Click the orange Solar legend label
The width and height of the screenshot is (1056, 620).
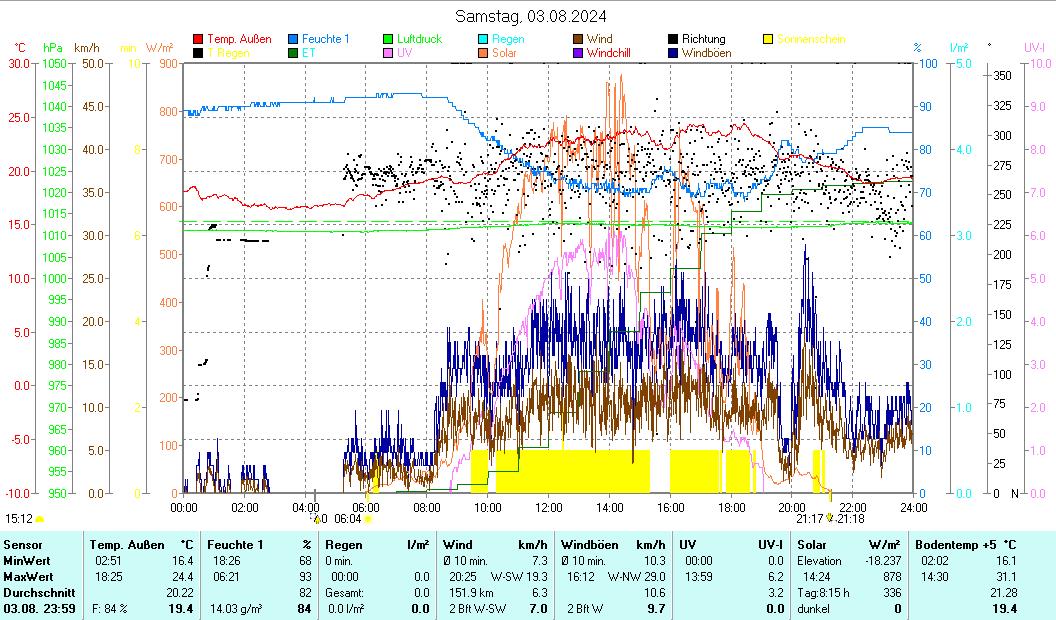[x=504, y=53]
